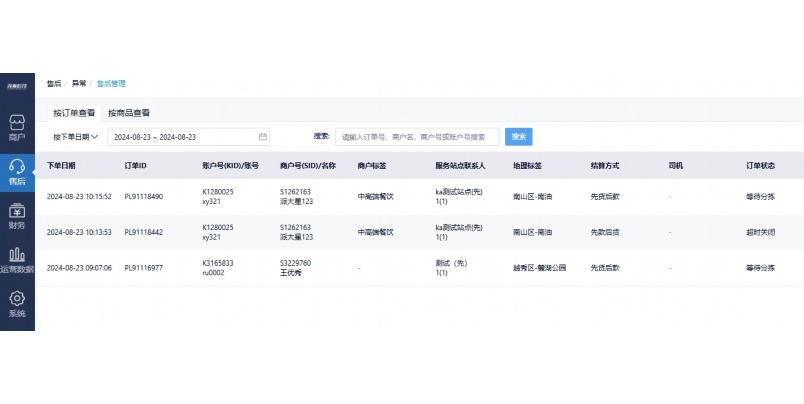Click the 异常 breadcrumb link
Viewport: 804px width, 404px height.
tap(79, 83)
